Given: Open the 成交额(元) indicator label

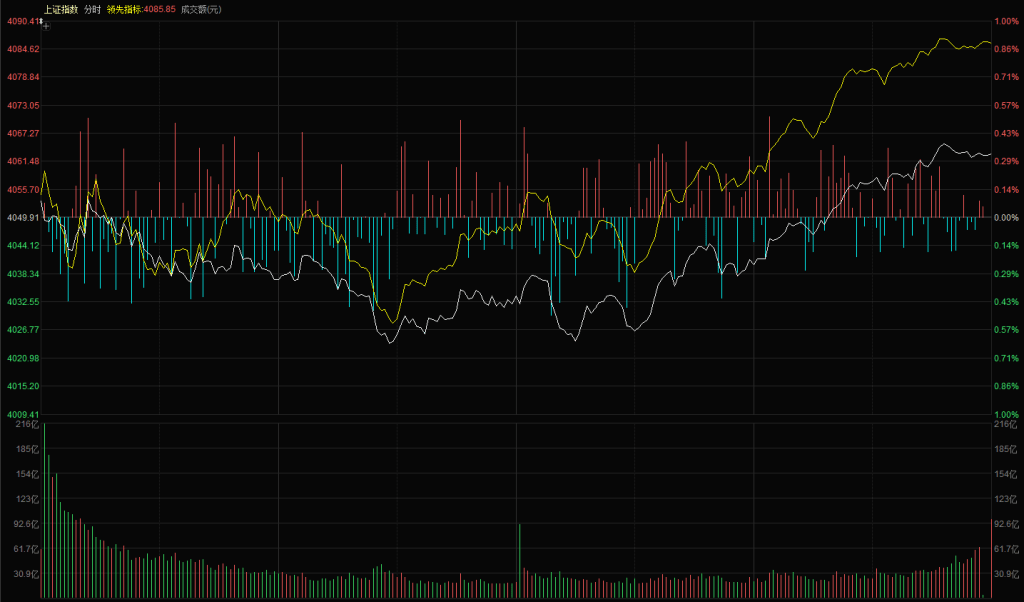Looking at the screenshot, I should coord(201,8).
